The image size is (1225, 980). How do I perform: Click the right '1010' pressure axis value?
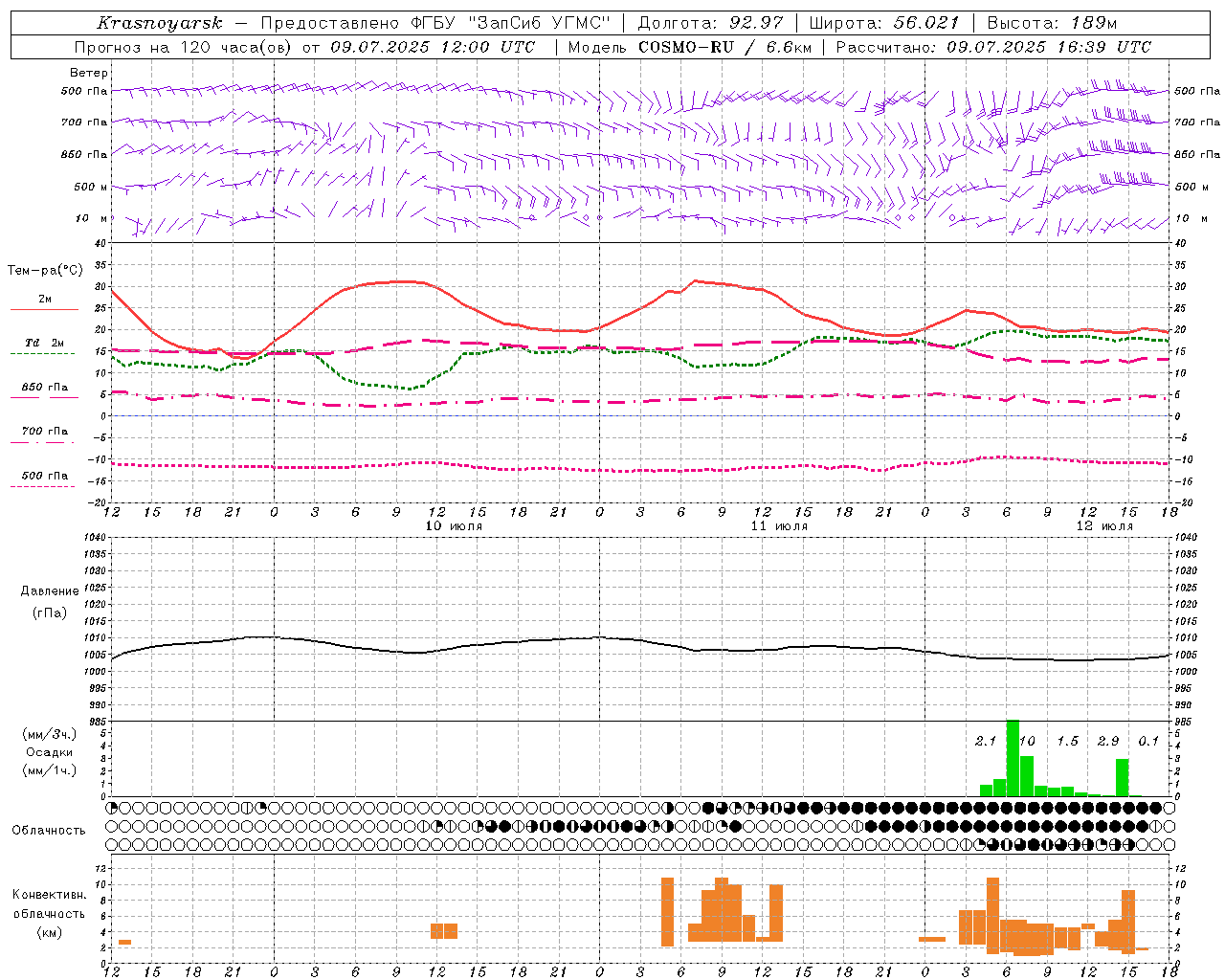coord(1187,638)
